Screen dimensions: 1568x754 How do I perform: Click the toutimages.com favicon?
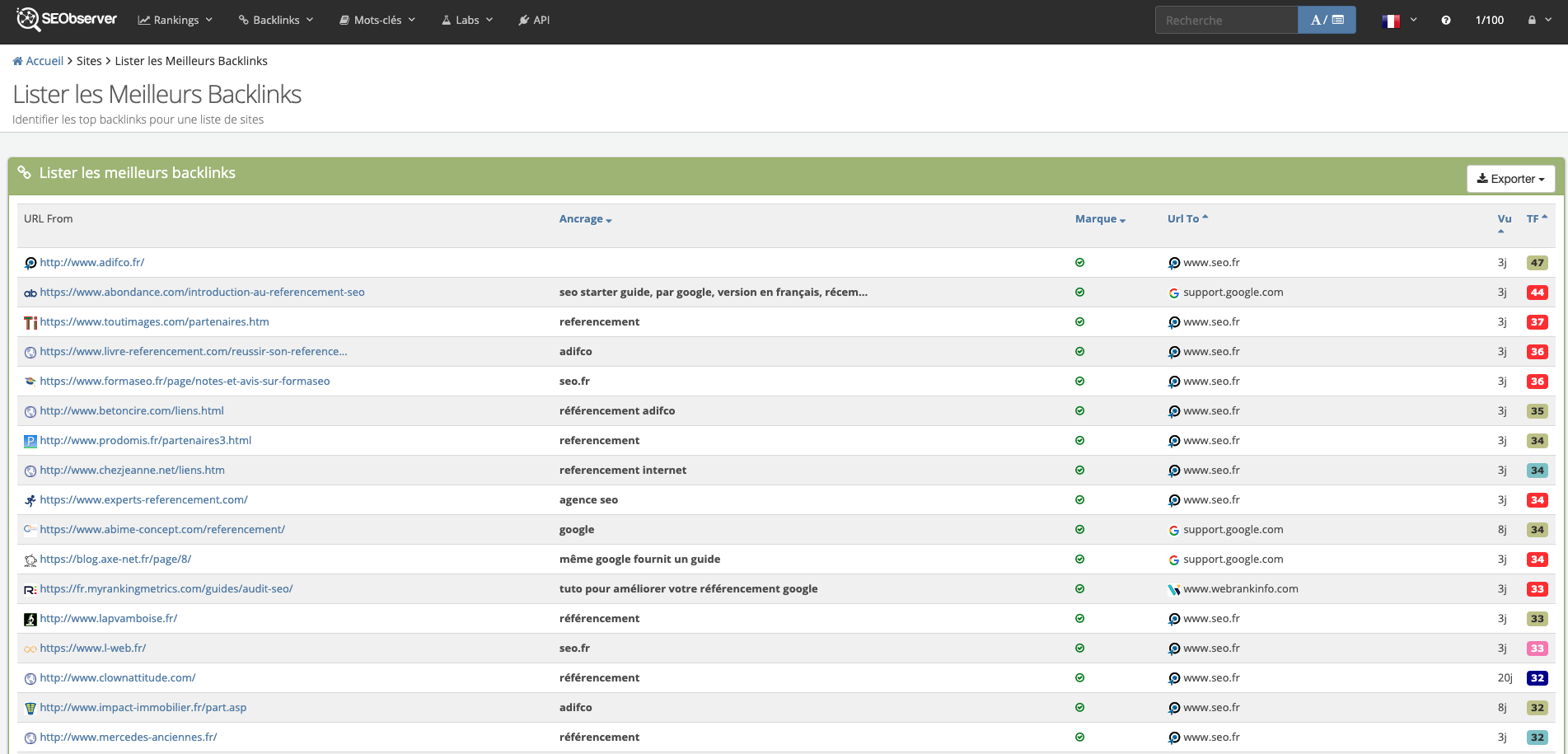point(30,322)
